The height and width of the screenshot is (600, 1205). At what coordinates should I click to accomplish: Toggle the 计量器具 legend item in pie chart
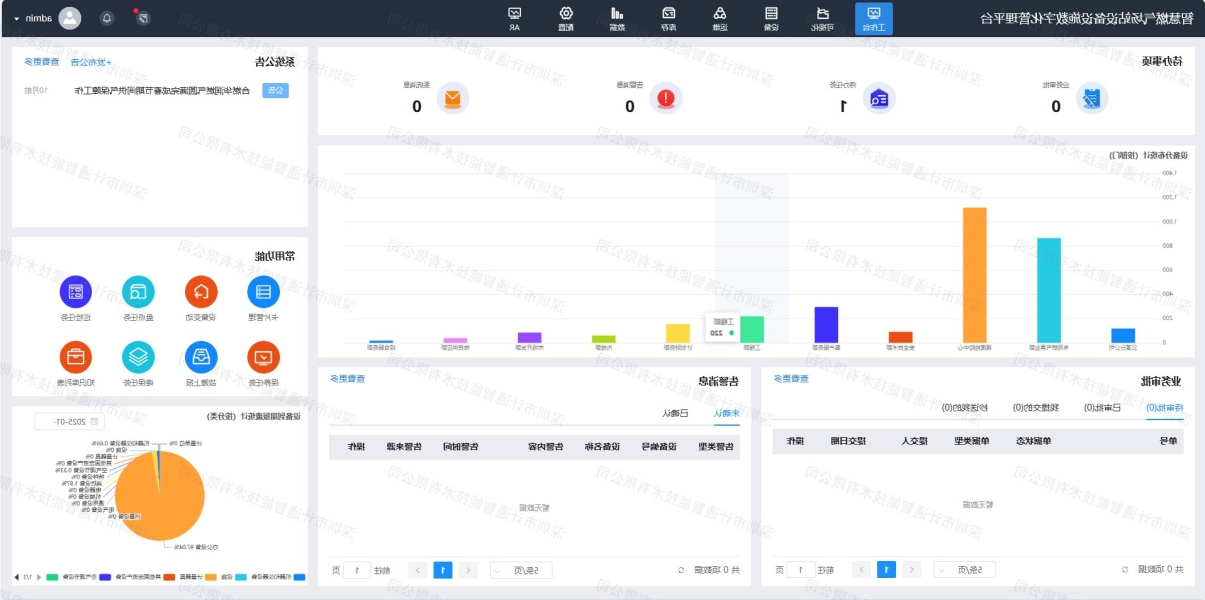[195, 577]
